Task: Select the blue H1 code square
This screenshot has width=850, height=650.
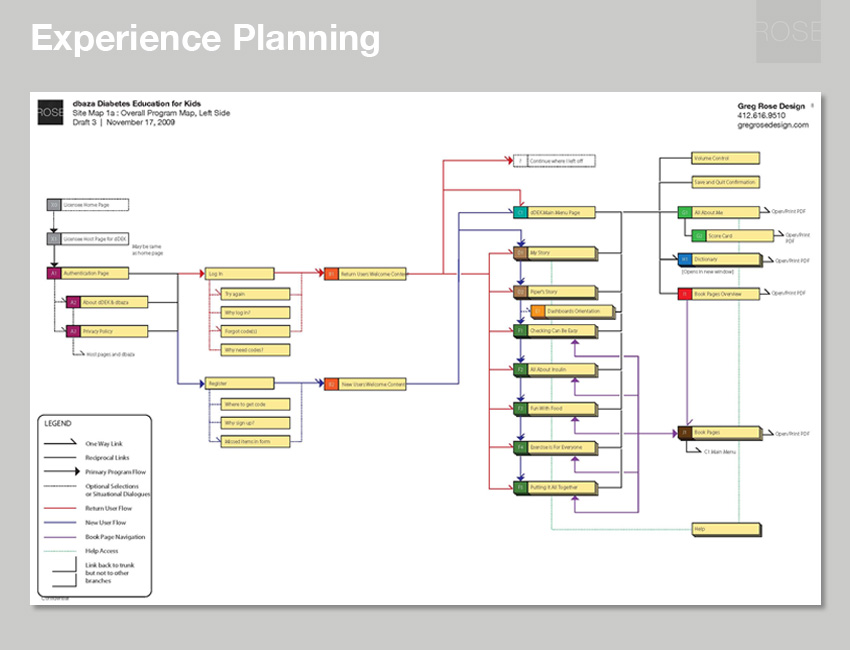Action: 685,260
